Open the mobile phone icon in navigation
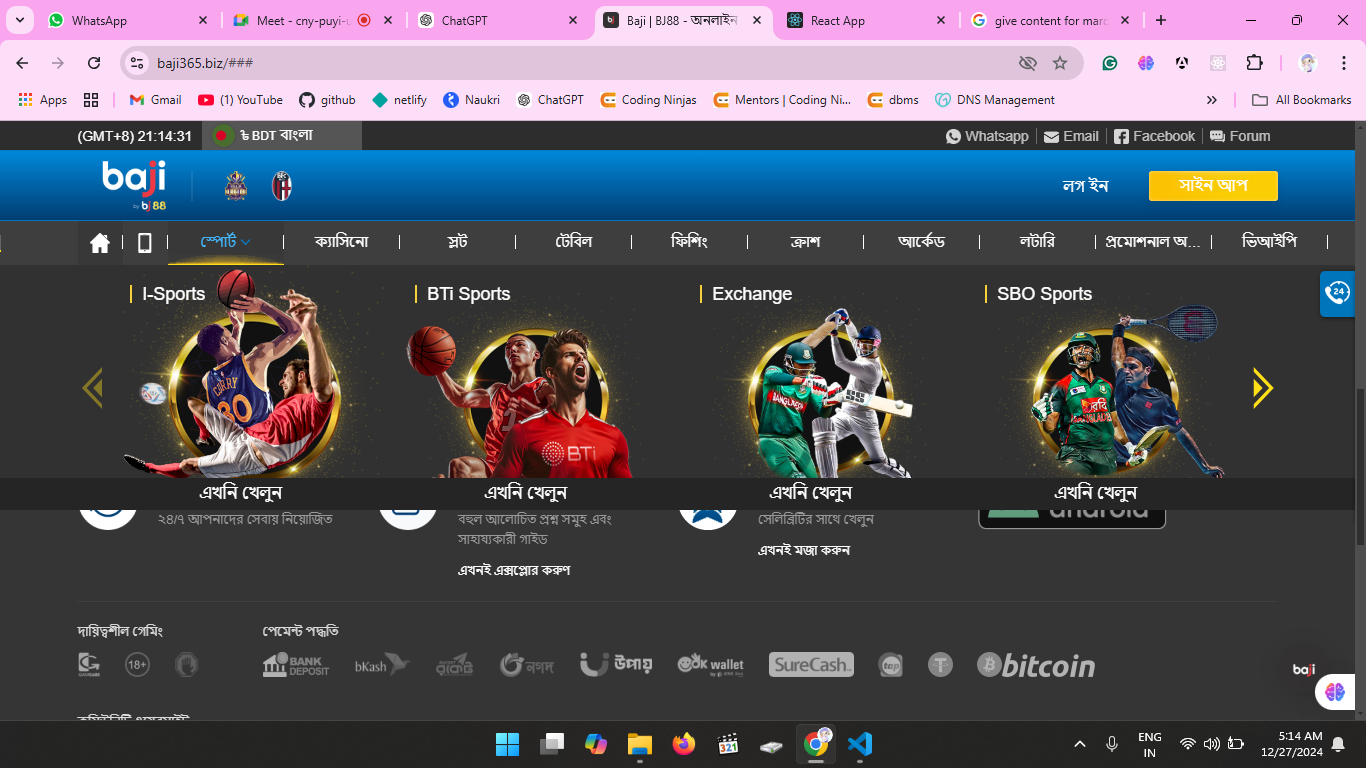 tap(145, 243)
